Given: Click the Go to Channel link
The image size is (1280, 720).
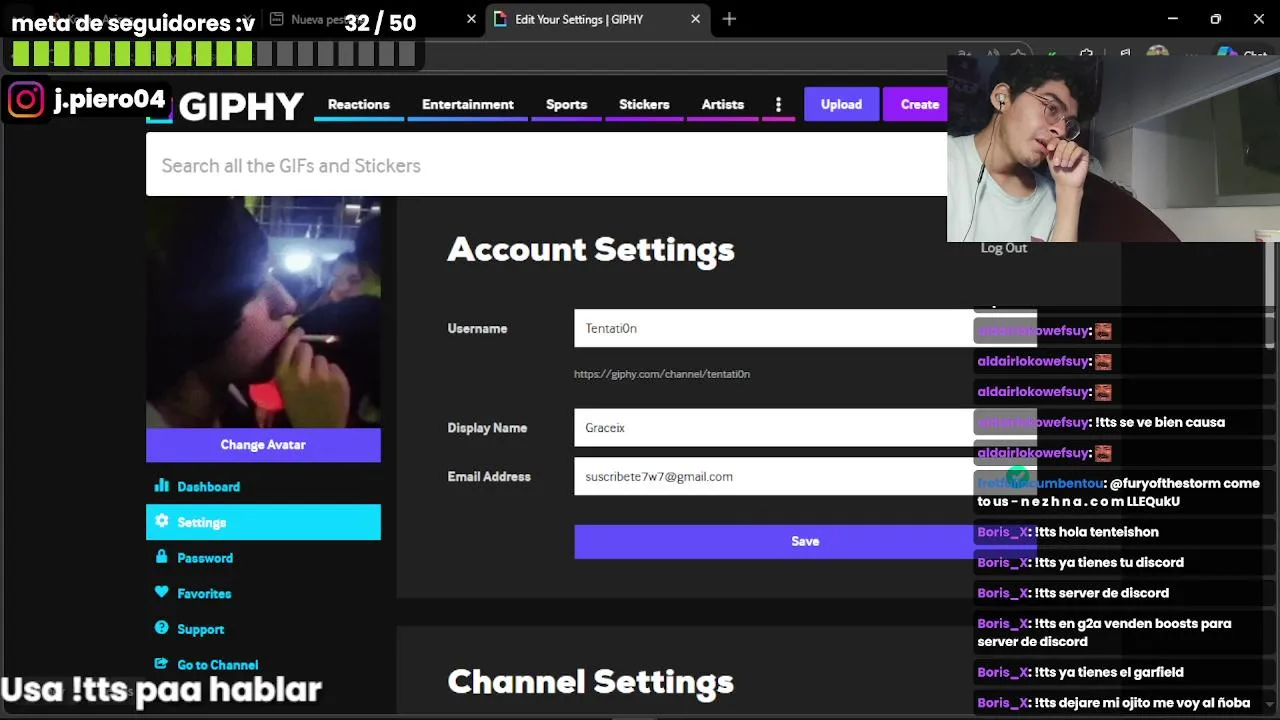Looking at the screenshot, I should (x=218, y=665).
